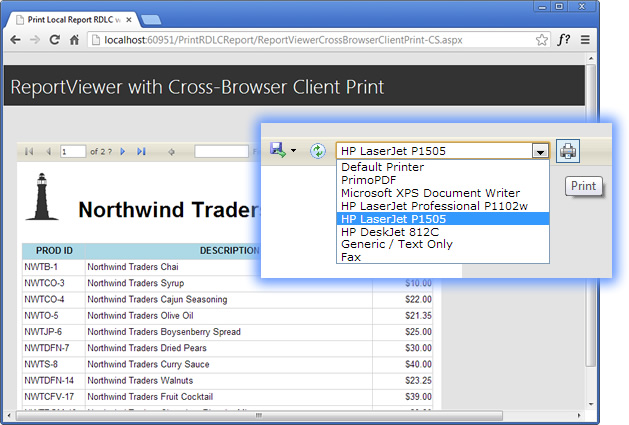Choose the Fax printer option

tap(443, 257)
